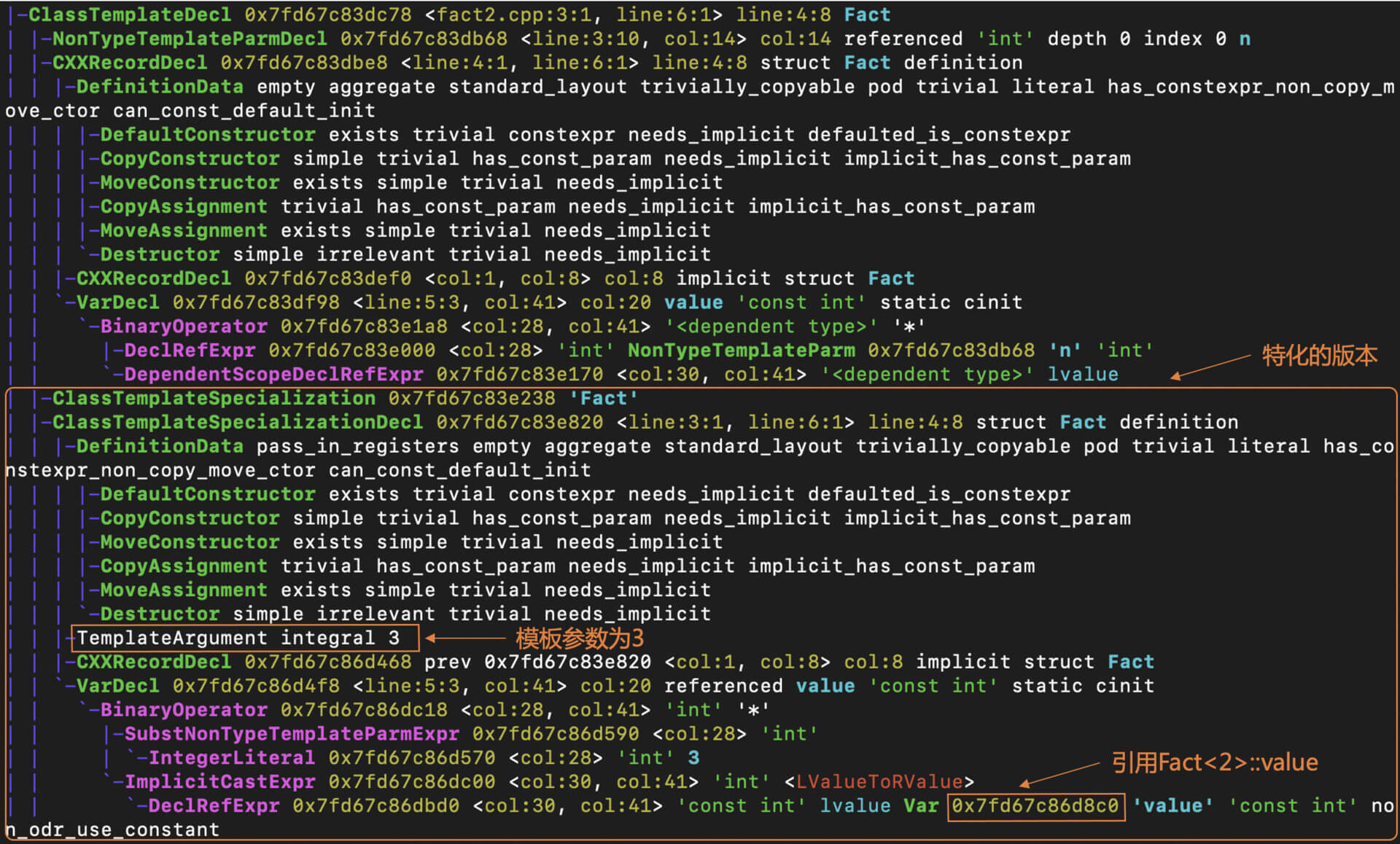Click the annotation 模板参数为3
This screenshot has height=844, width=1400.
click(x=579, y=638)
